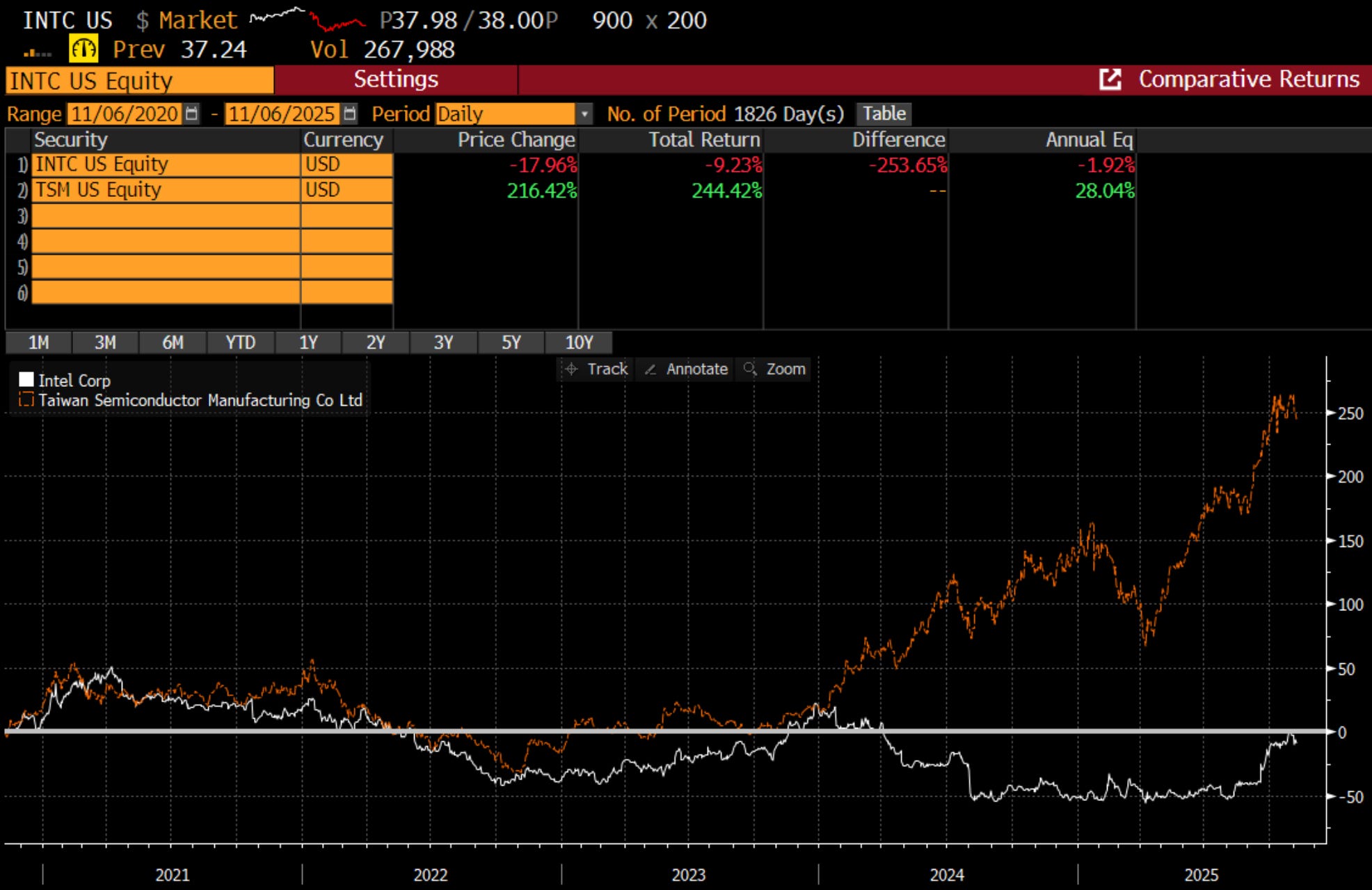Screen dimensions: 1372x890
Task: Click the empty security row 3 field
Action: (166, 216)
